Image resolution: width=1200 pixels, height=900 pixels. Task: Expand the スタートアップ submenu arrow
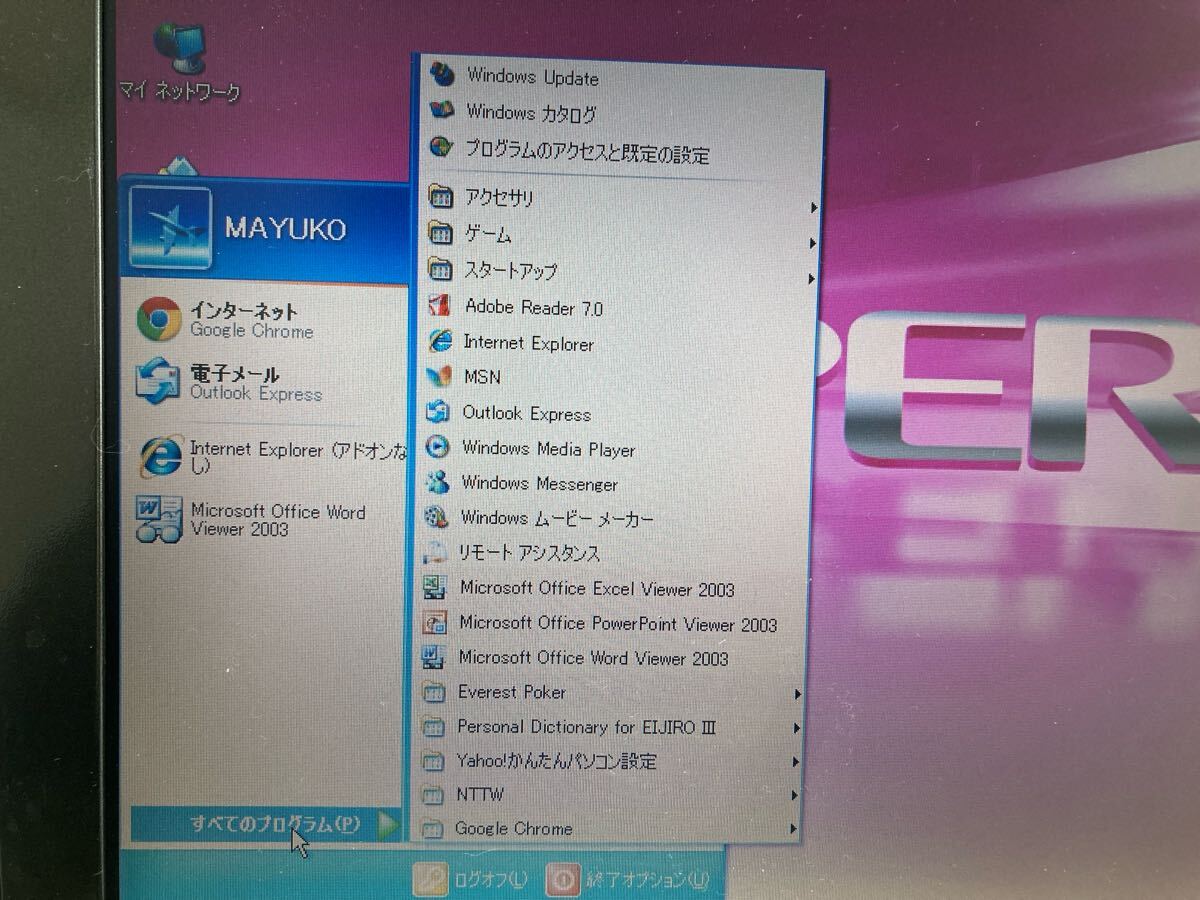coord(812,279)
